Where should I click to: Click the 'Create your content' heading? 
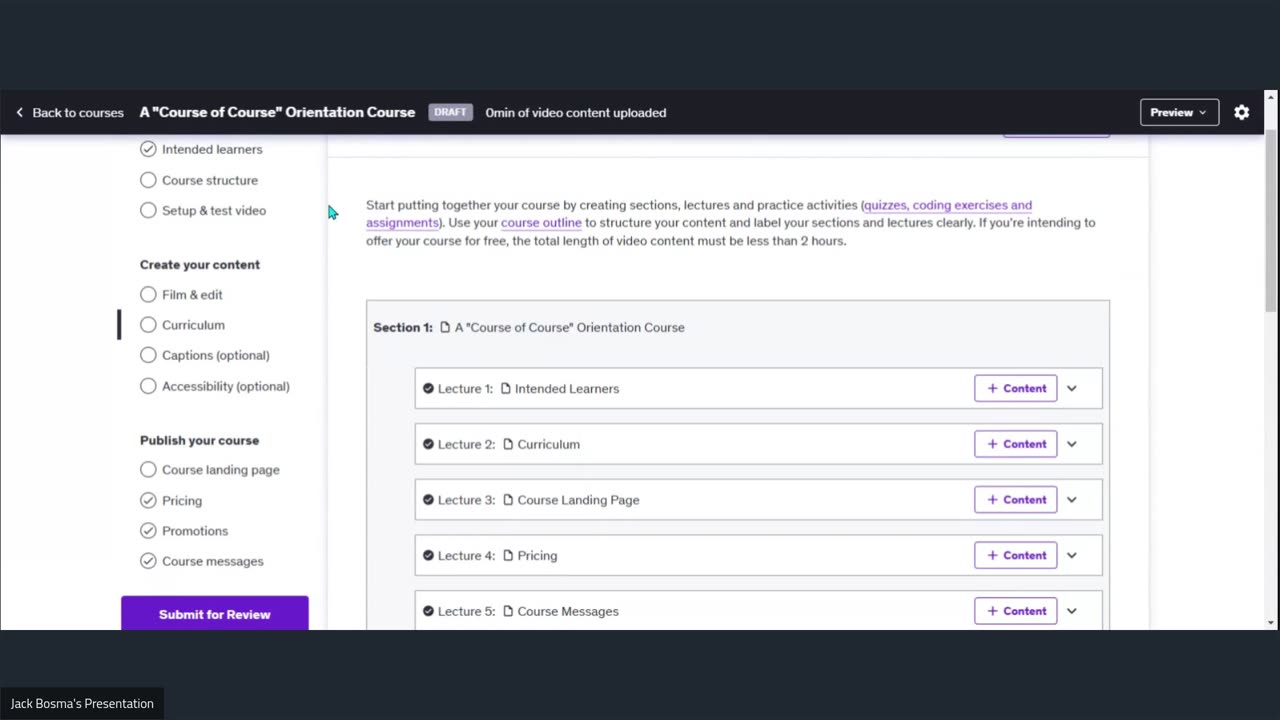coord(200,265)
